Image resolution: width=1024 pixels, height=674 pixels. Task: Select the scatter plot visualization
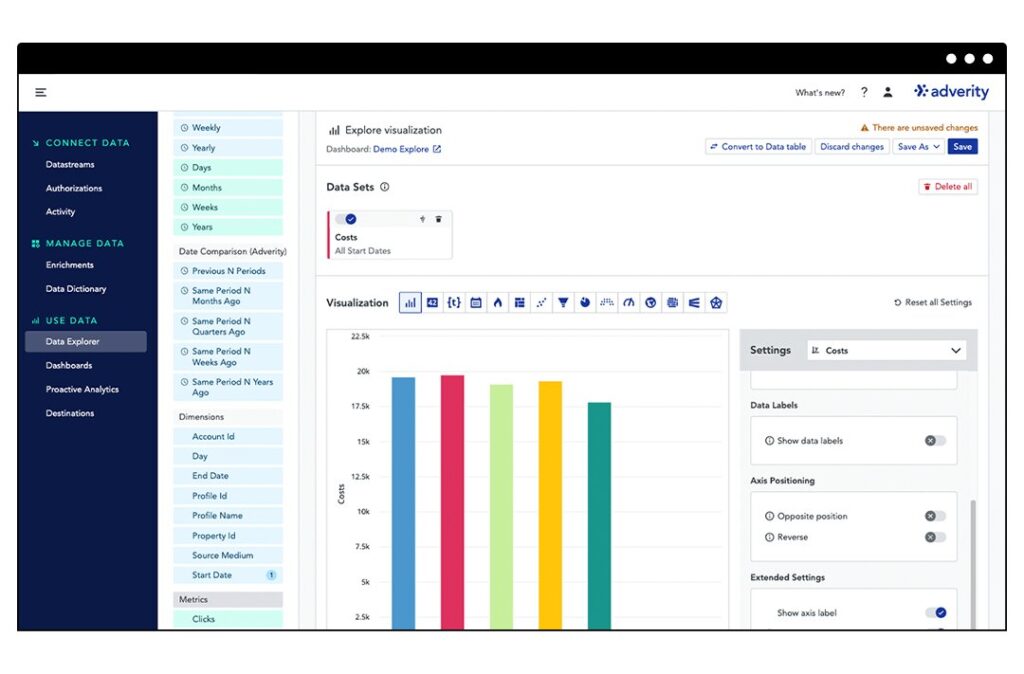click(541, 302)
